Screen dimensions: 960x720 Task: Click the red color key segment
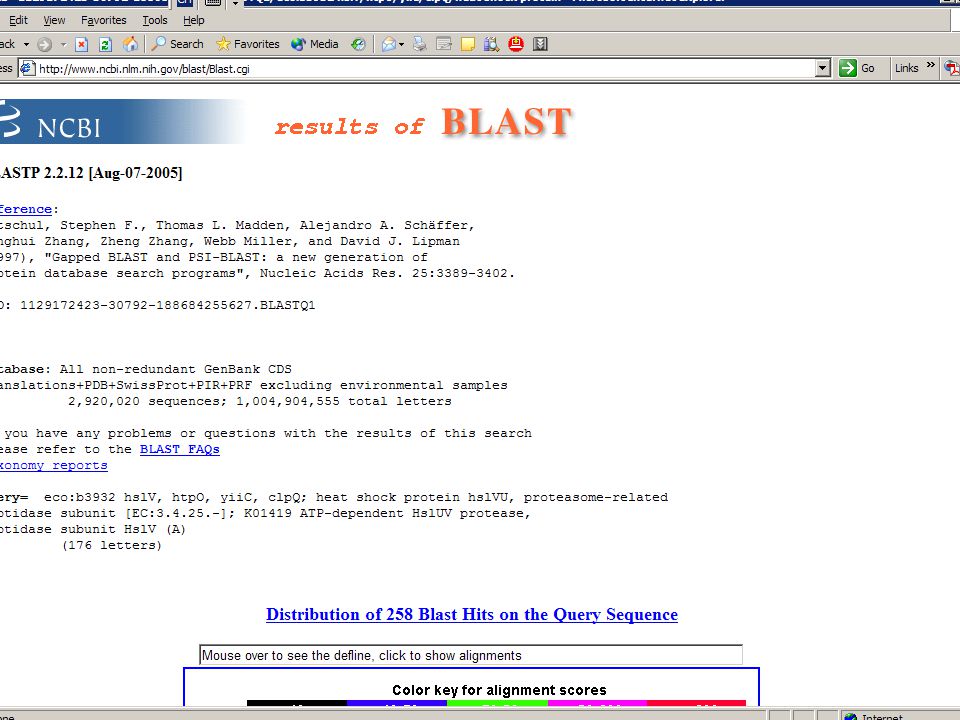[x=697, y=703]
